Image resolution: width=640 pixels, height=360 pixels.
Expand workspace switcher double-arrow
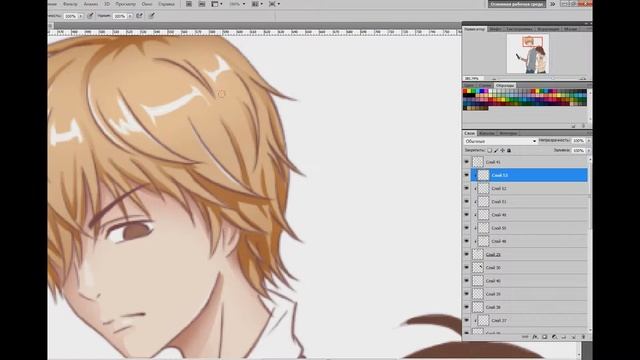click(x=552, y=4)
